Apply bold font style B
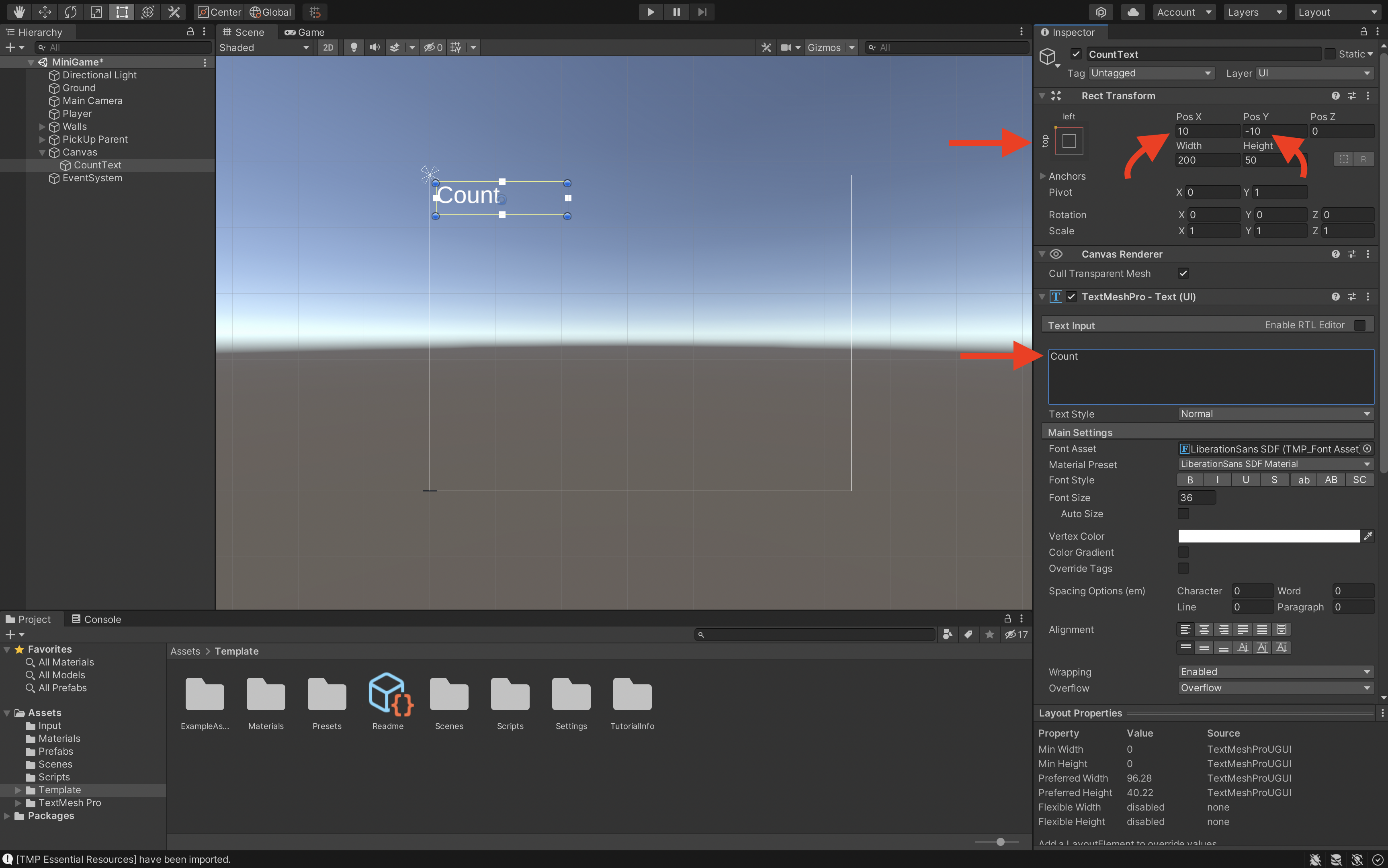Viewport: 1388px width, 868px height. (x=1190, y=479)
